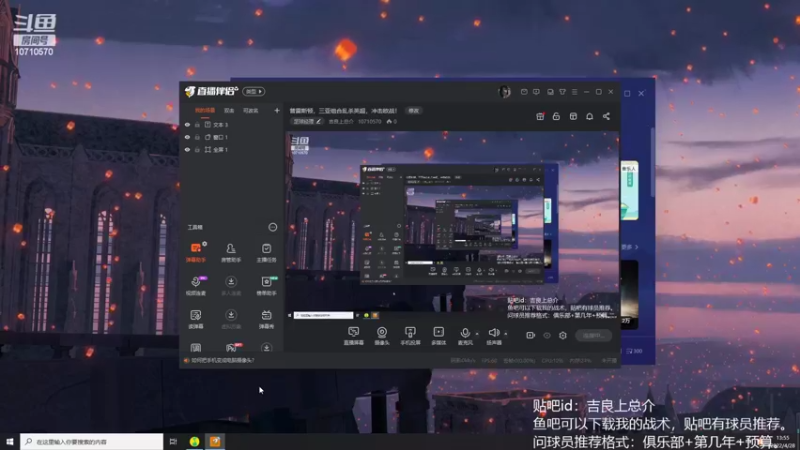Open streaming settings gear icon
This screenshot has height=450, width=800.
pyautogui.click(x=563, y=335)
